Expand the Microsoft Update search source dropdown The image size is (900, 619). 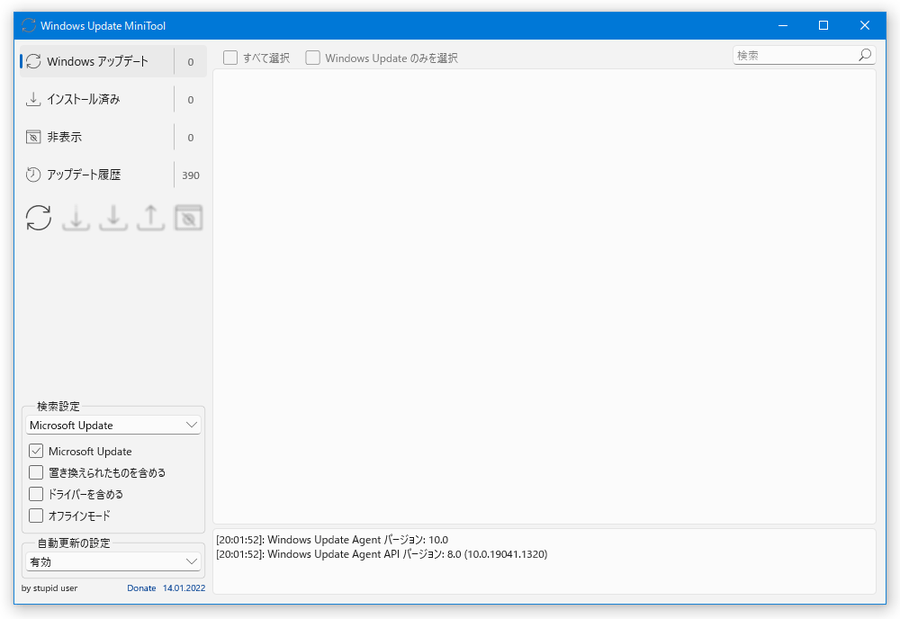click(113, 425)
